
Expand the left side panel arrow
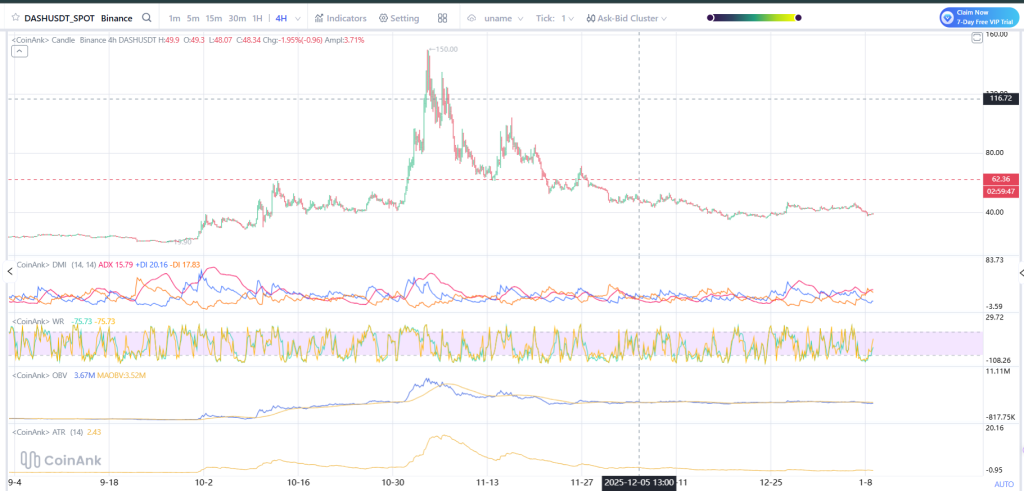(8, 271)
